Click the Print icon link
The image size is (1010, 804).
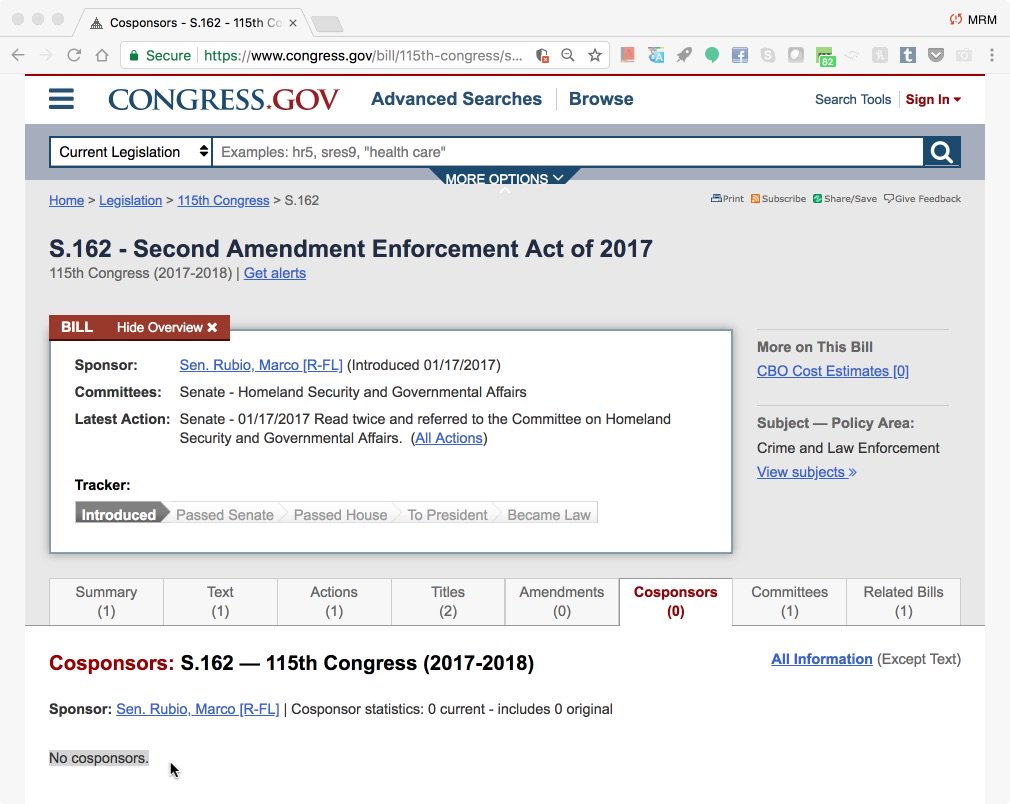pos(727,198)
